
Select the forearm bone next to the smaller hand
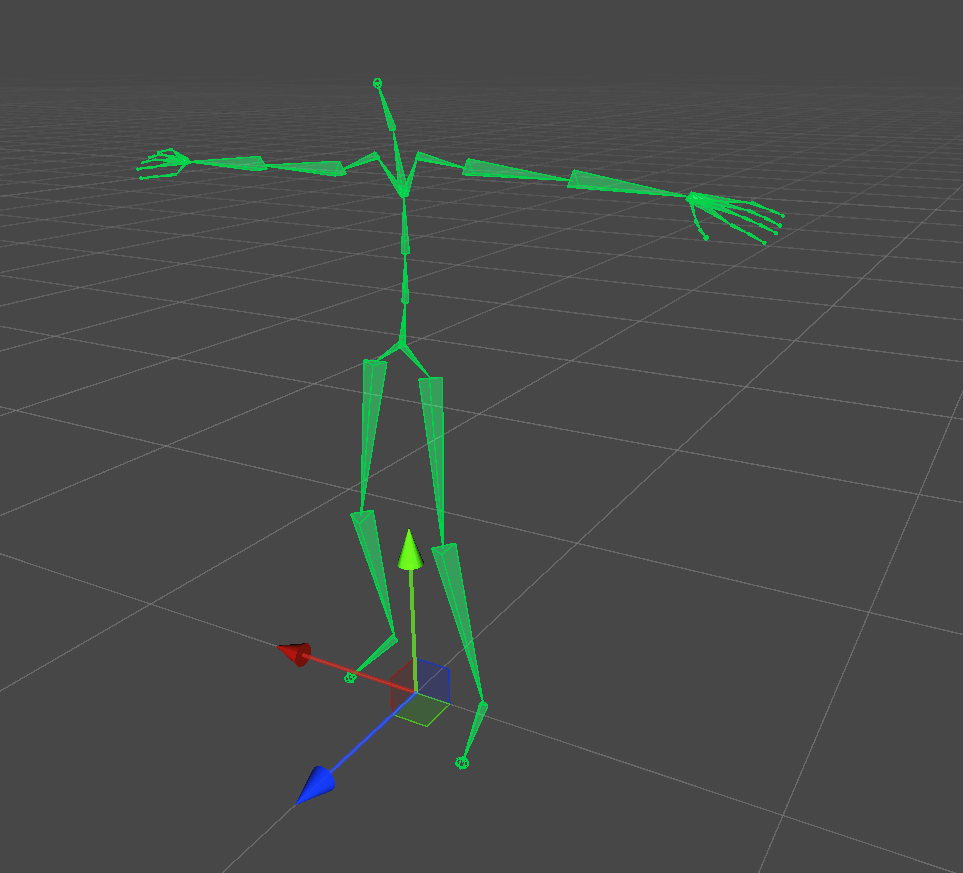(x=227, y=163)
